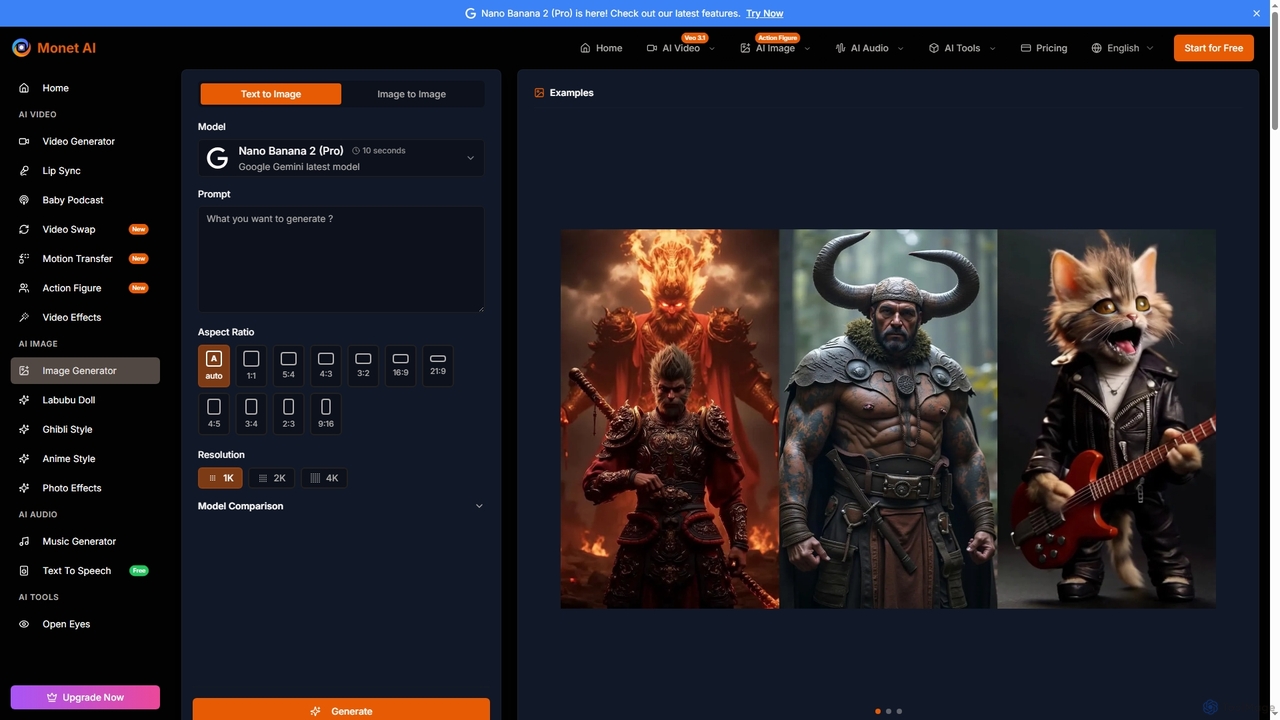Click the Pricing card icon in the top nav
This screenshot has height=720, width=1280.
tap(1026, 48)
